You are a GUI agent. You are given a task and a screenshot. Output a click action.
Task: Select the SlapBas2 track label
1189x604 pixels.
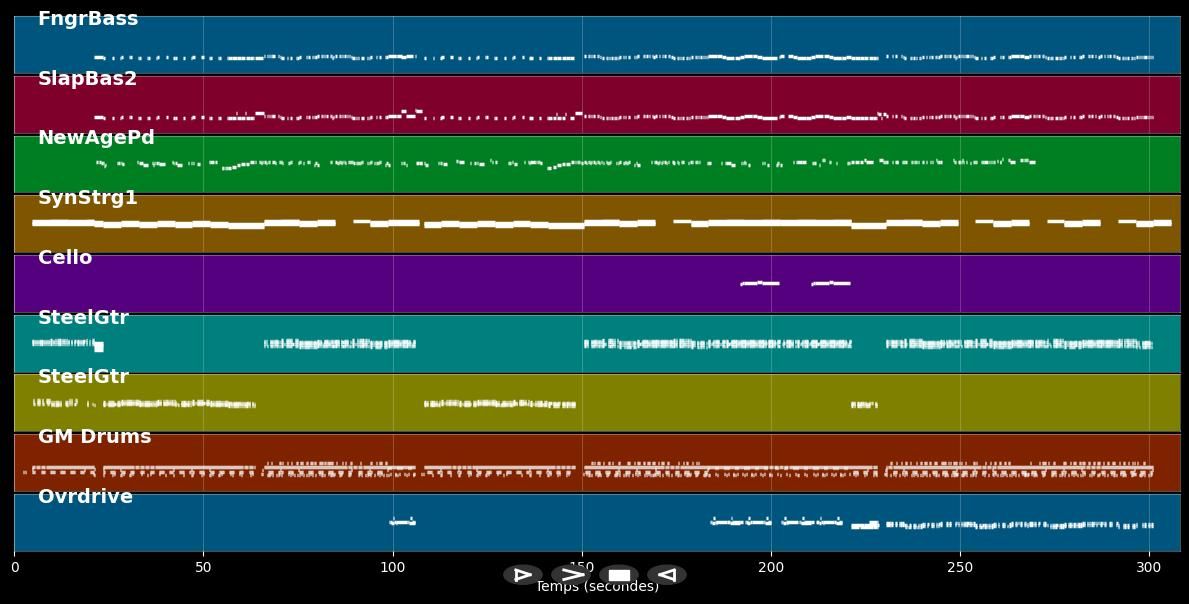click(87, 79)
